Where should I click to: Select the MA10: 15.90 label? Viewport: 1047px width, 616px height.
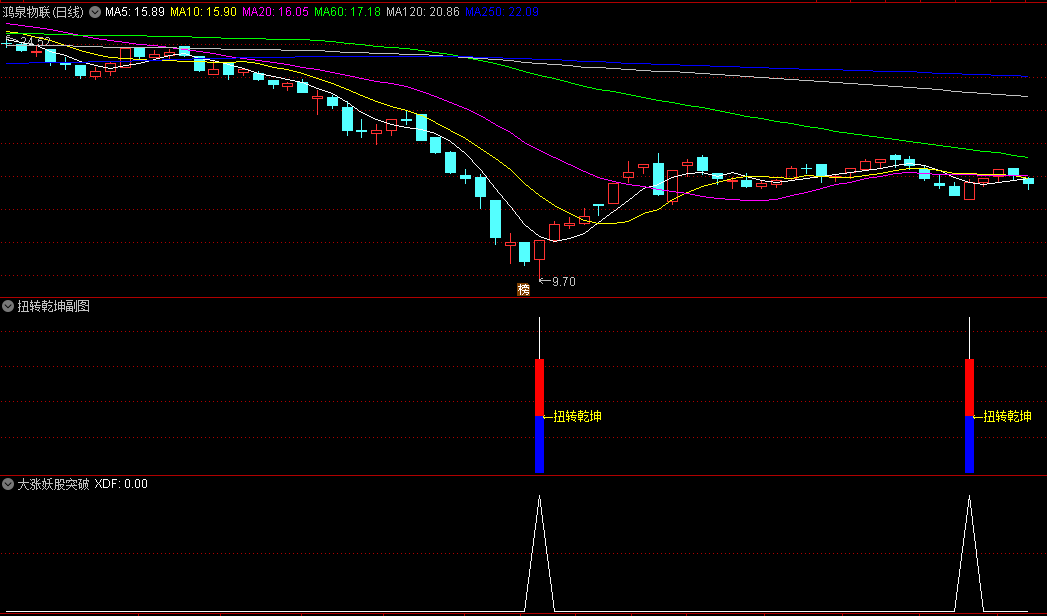click(x=203, y=12)
